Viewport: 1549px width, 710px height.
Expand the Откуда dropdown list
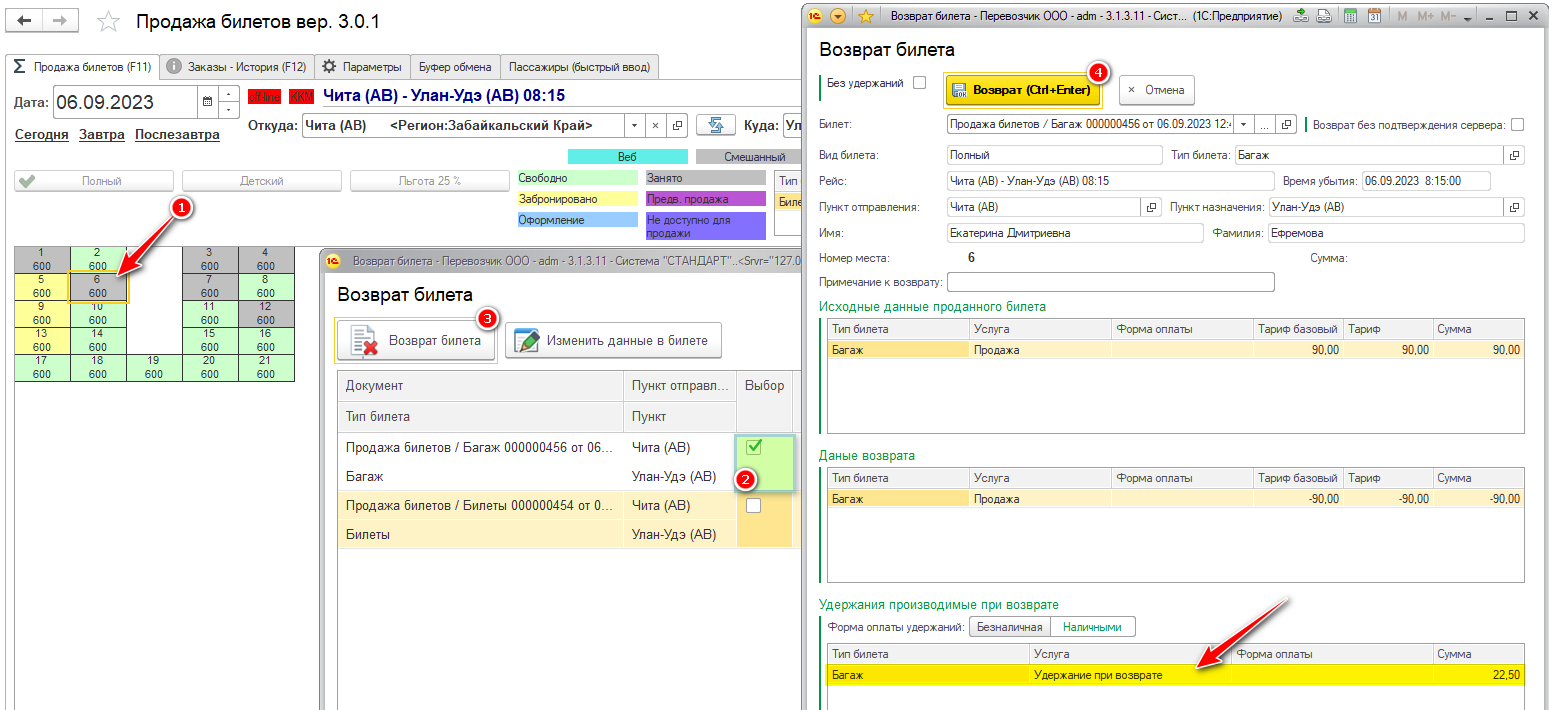[633, 126]
